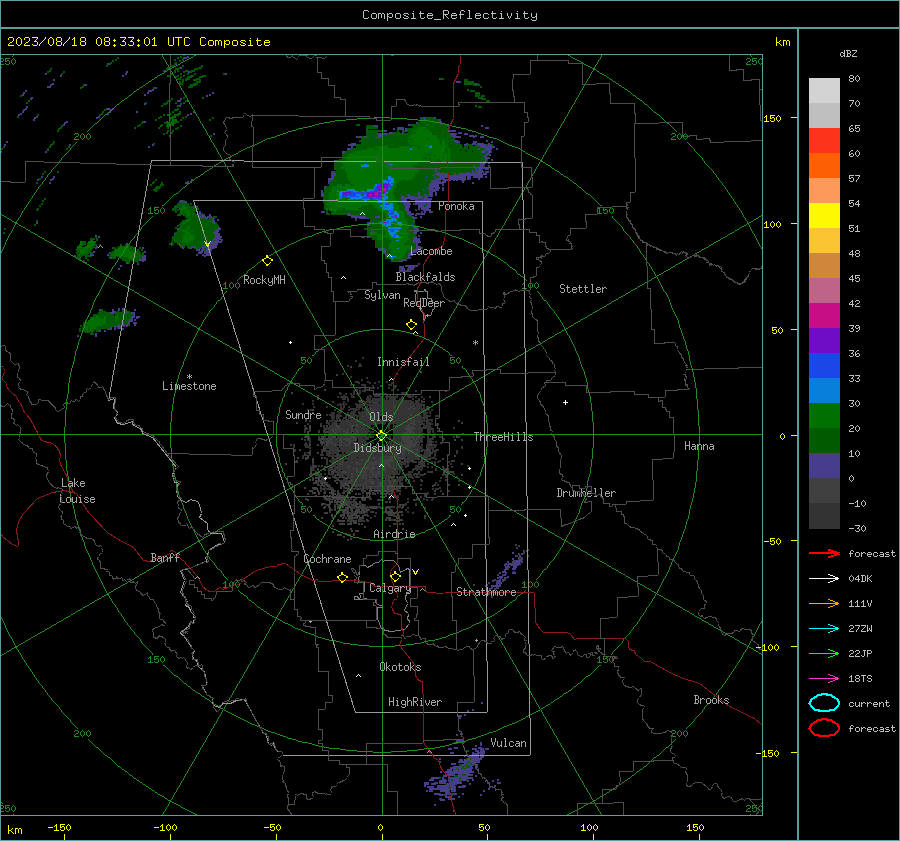Click the Hanna label
Image resolution: width=900 pixels, height=841 pixels.
[x=699, y=446]
